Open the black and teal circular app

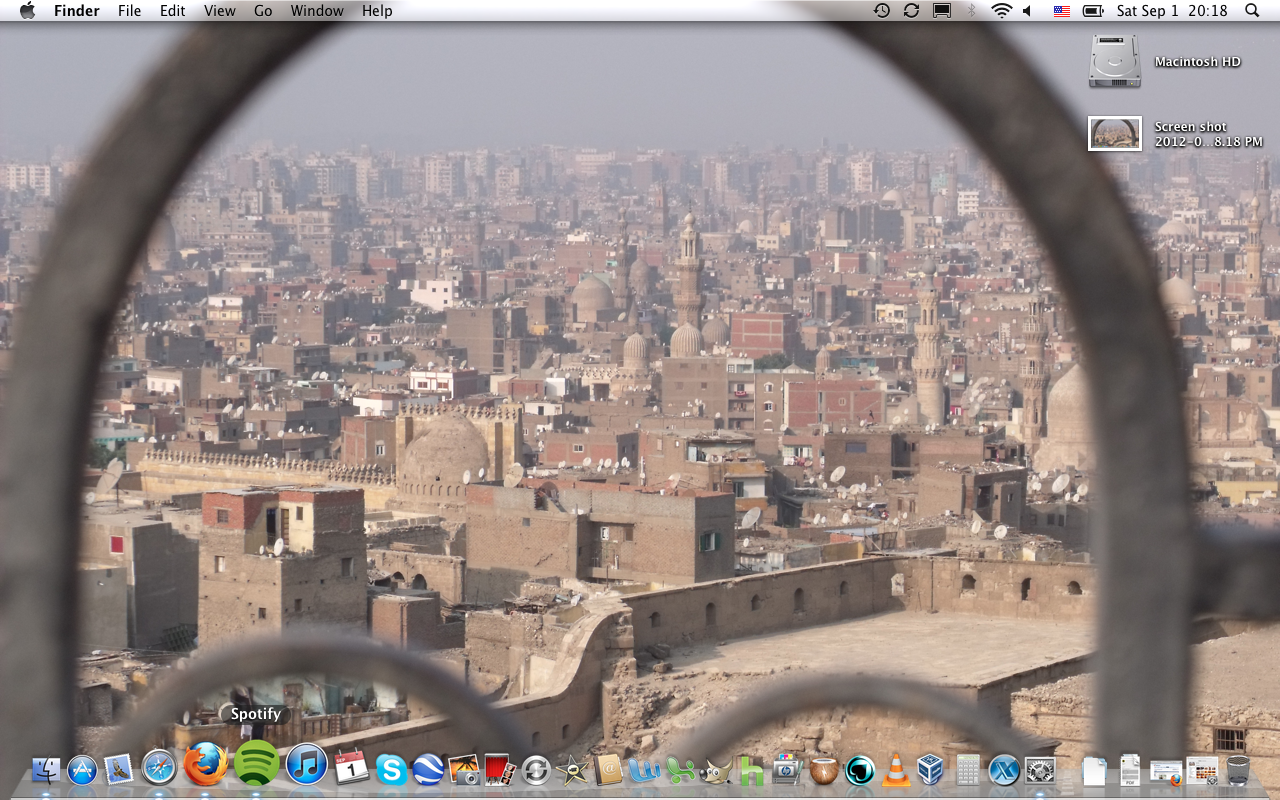coord(859,770)
